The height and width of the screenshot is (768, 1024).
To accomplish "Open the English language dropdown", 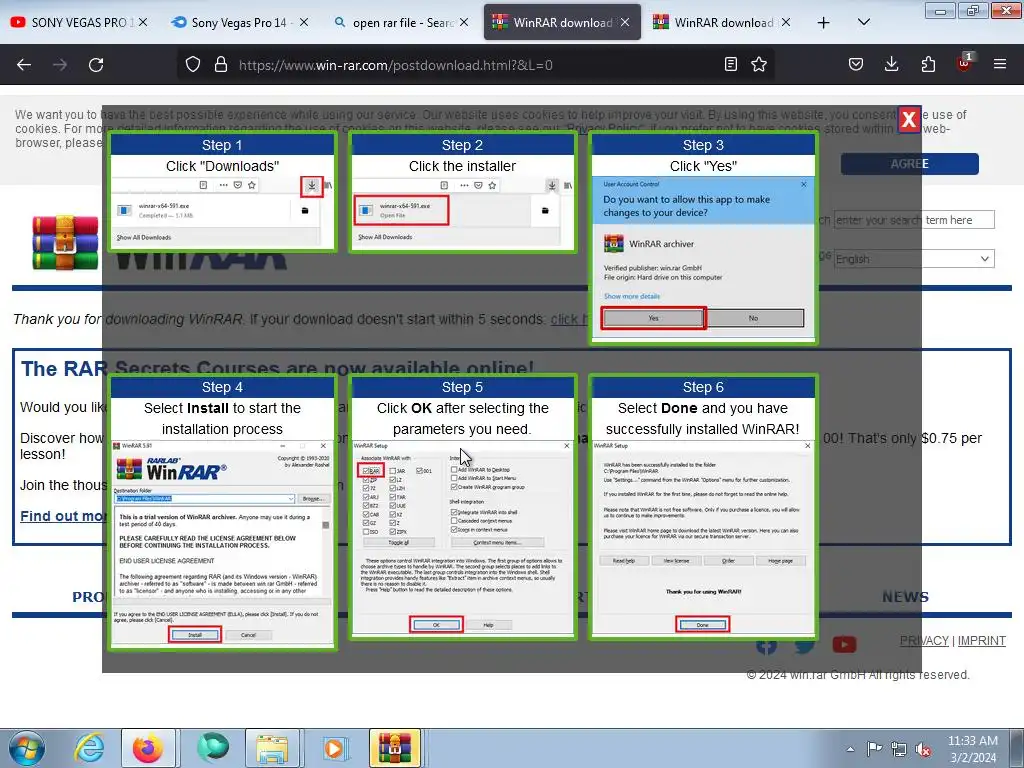I will (x=914, y=259).
